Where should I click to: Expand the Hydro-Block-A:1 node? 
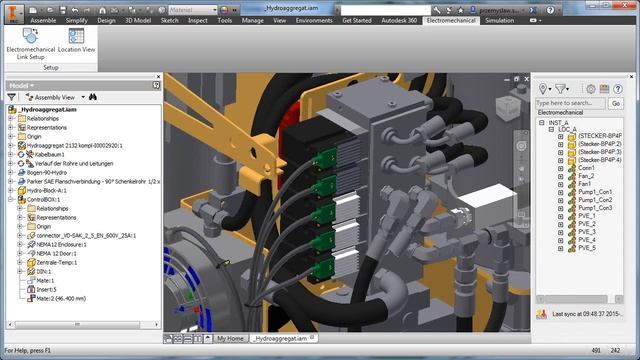11,190
